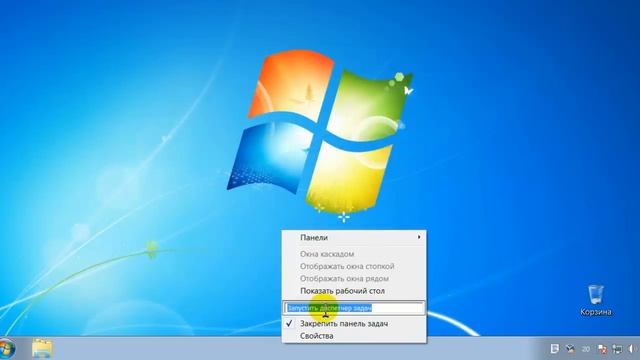Open the Корзина recycle bin icon
Image resolution: width=640 pixels, height=360 pixels.
596,300
